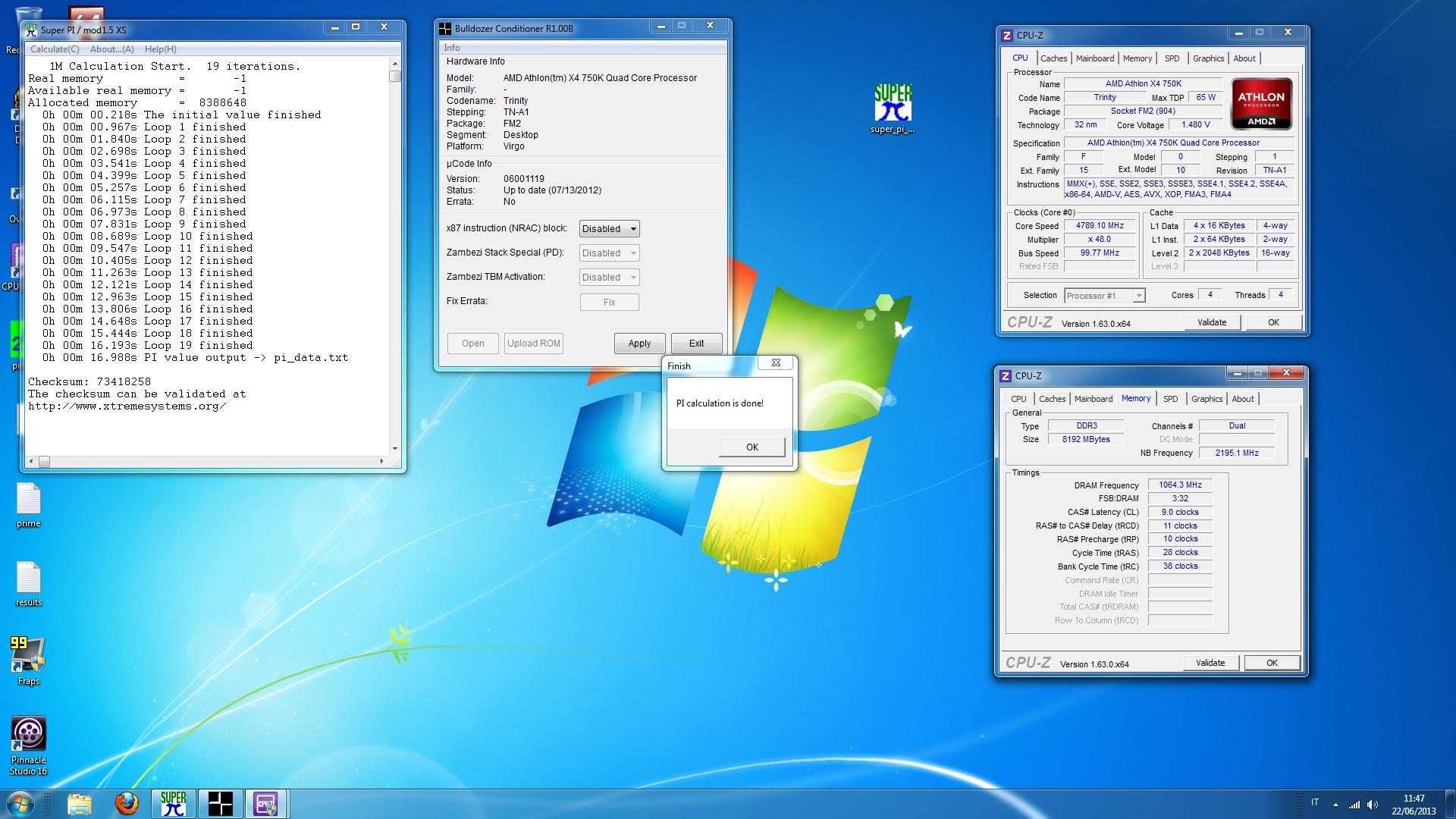Image resolution: width=1456 pixels, height=819 pixels.
Task: Open the About...(A) menu in Super PI
Action: pyautogui.click(x=112, y=49)
